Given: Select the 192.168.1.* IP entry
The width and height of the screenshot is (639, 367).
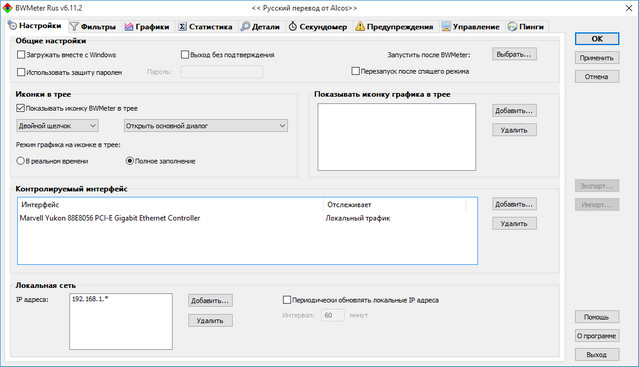Looking at the screenshot, I should [90, 299].
